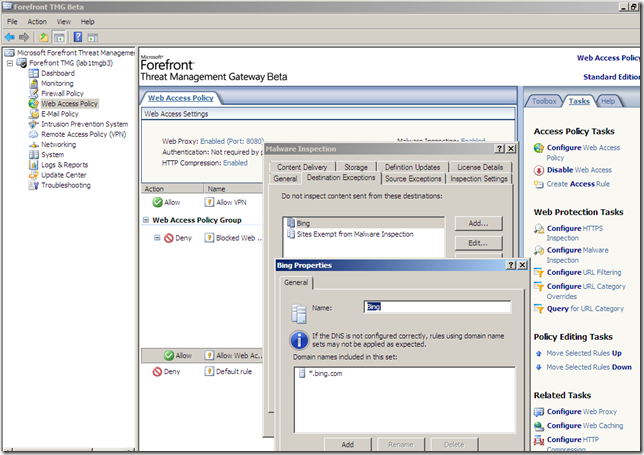Click the Name field in Bing Properties
The width and height of the screenshot is (644, 455).
[x=437, y=307]
